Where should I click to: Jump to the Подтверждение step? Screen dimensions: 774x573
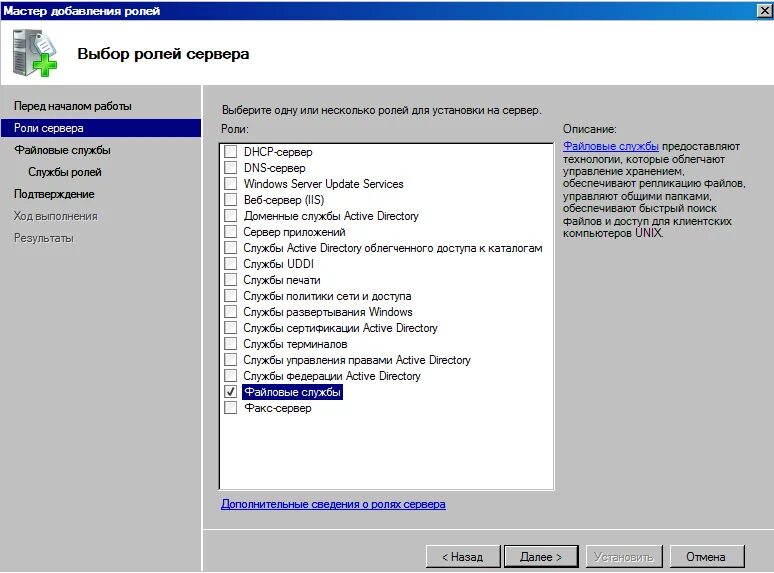point(54,194)
